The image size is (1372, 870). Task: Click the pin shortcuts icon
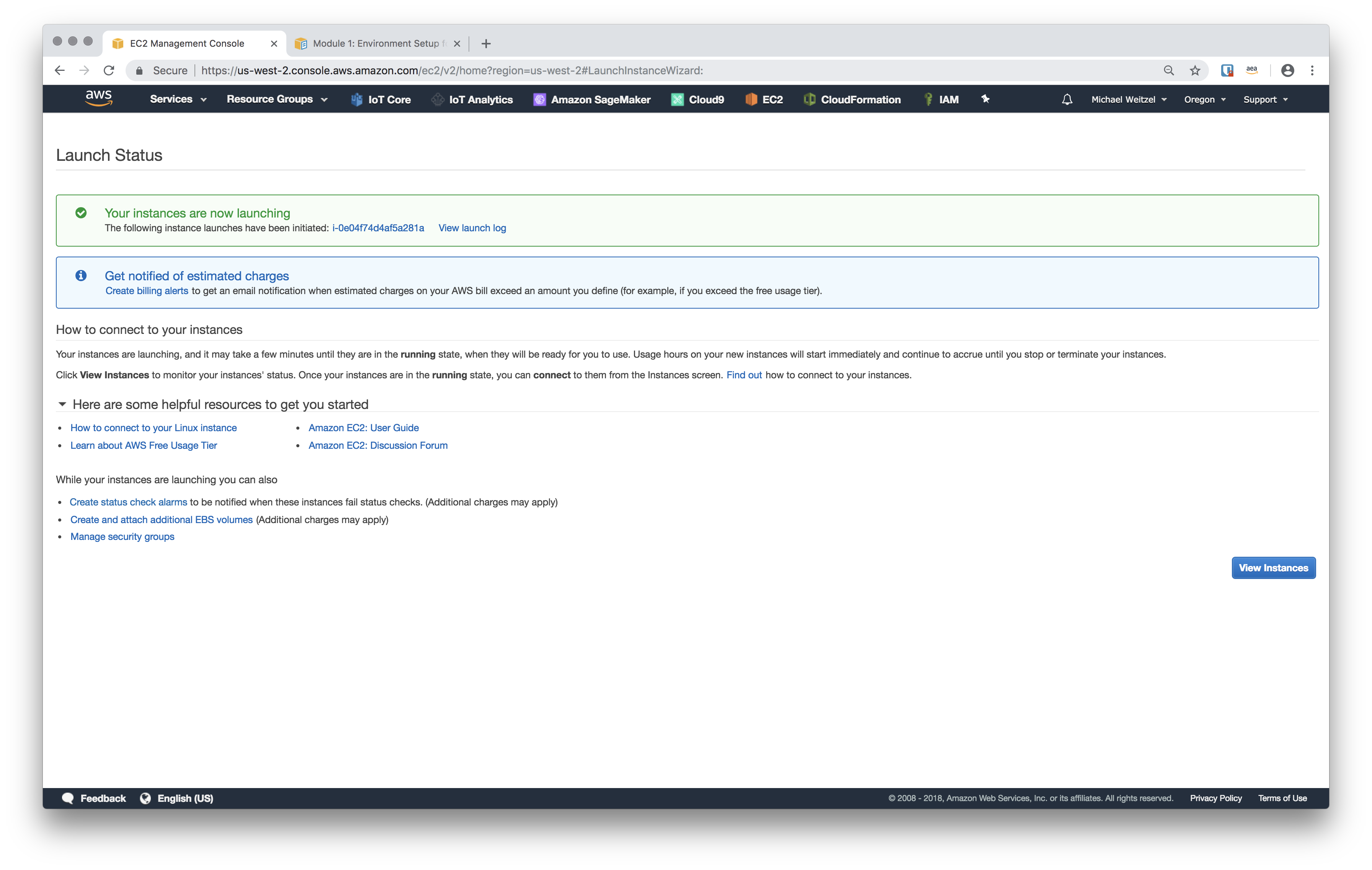pos(985,99)
